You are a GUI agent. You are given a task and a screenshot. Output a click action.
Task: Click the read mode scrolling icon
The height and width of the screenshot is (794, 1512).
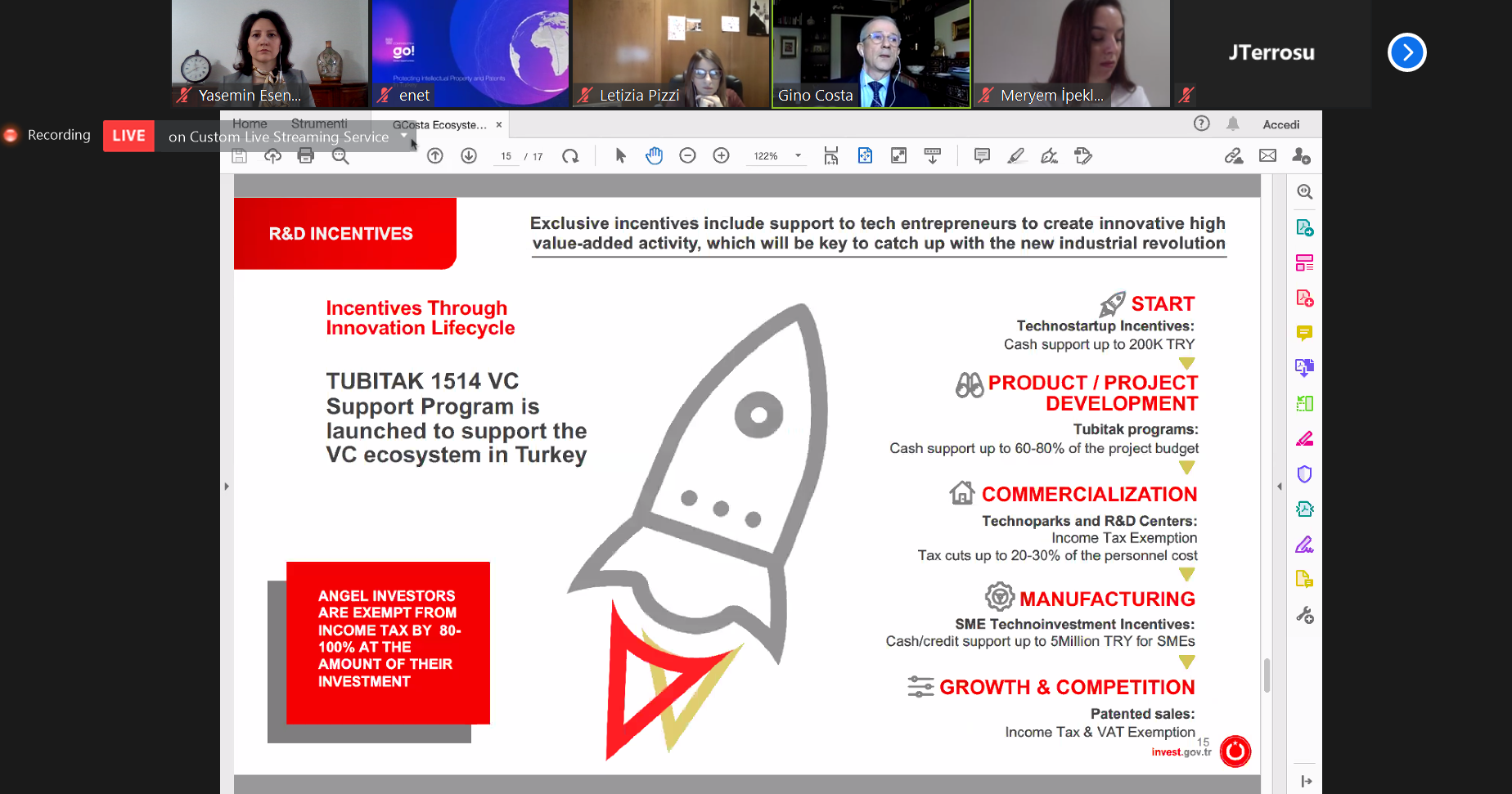[932, 156]
